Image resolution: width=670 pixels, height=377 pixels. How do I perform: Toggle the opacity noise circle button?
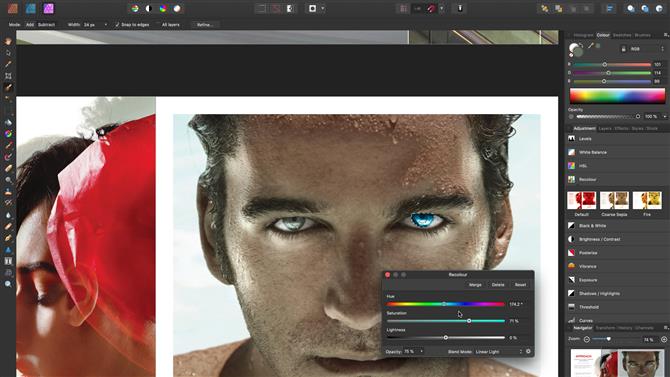(571, 116)
